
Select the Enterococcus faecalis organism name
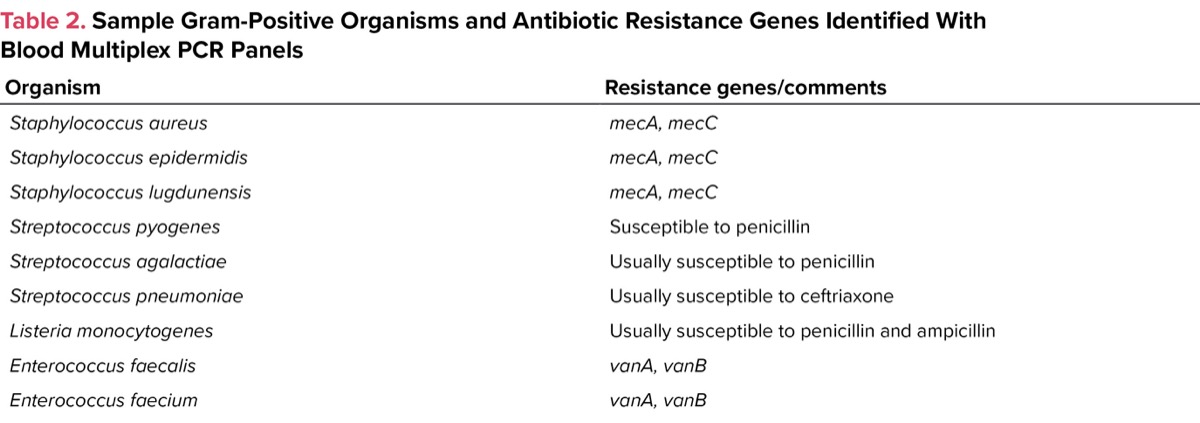[102, 365]
